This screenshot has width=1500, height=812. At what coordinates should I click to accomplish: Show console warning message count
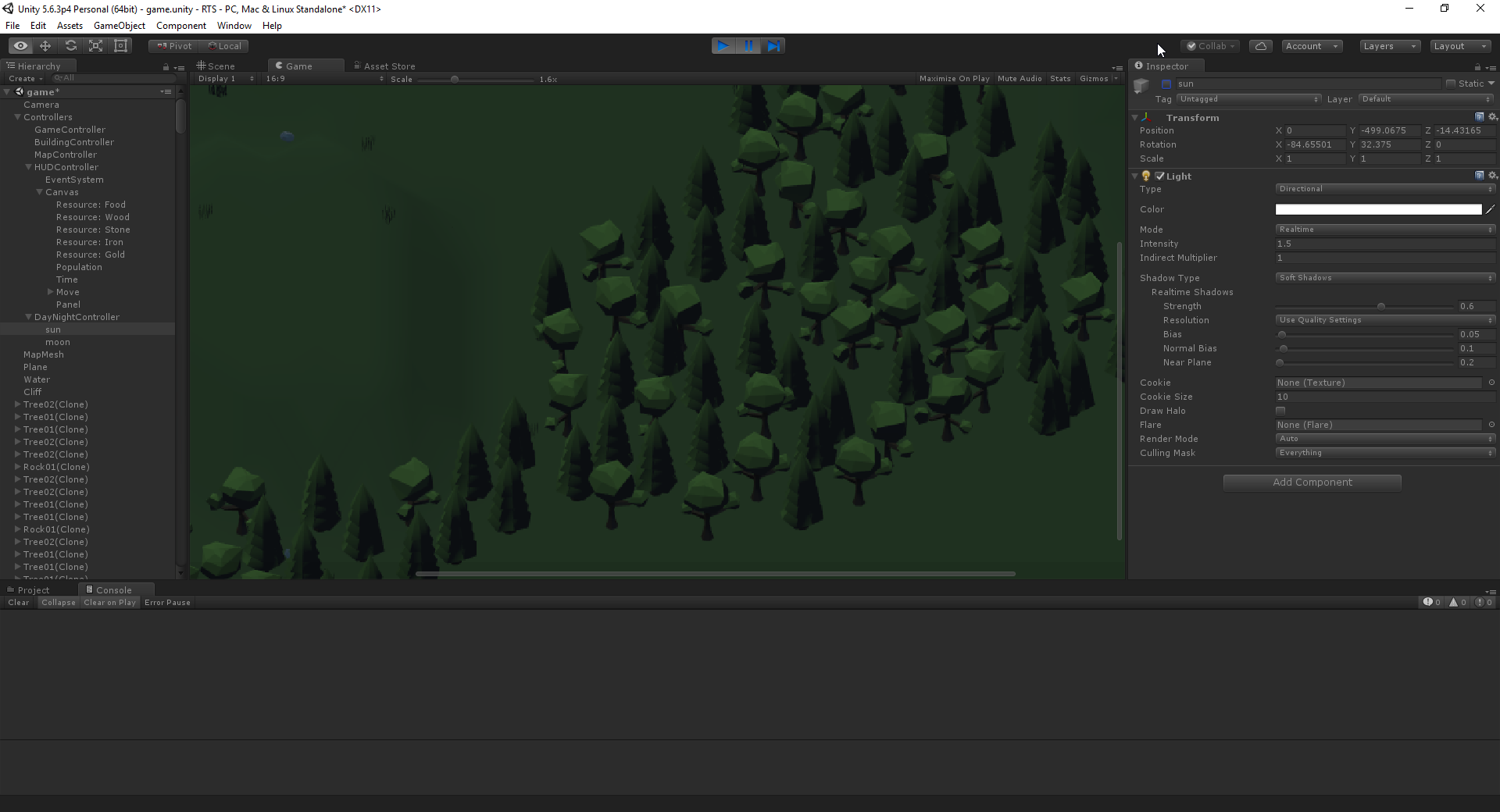(1458, 602)
